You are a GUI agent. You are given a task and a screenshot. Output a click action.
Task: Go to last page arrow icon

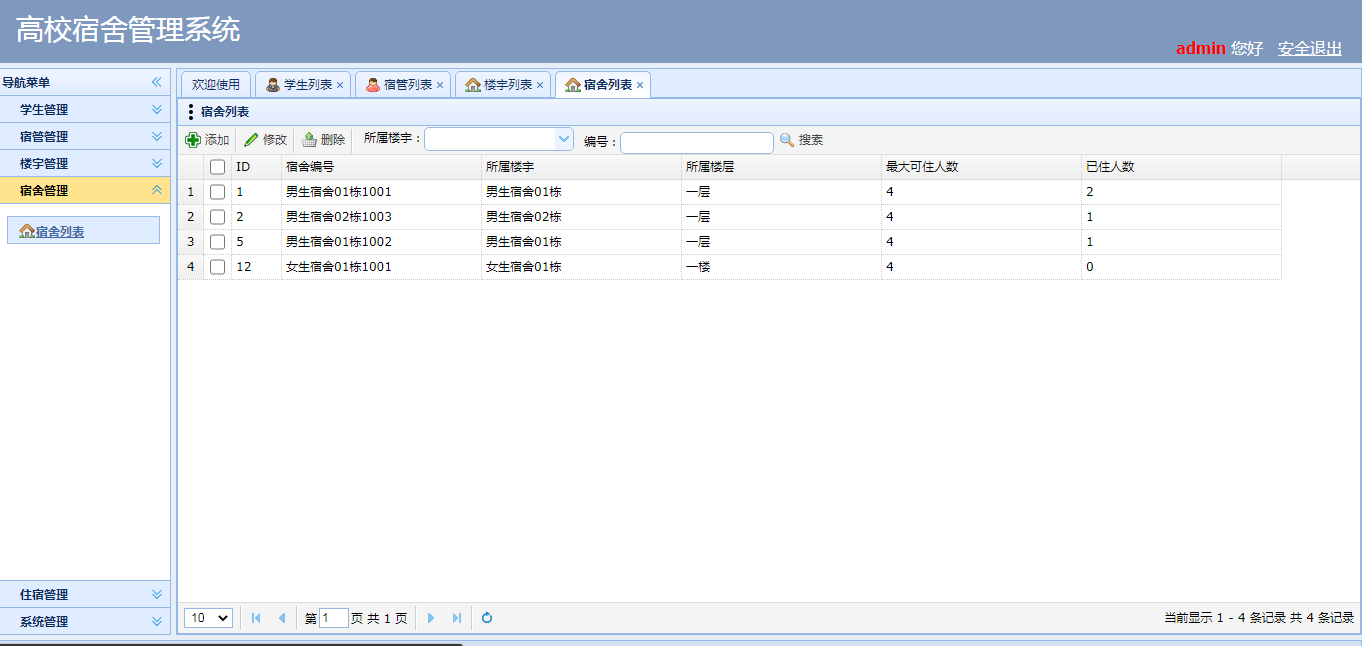[457, 618]
